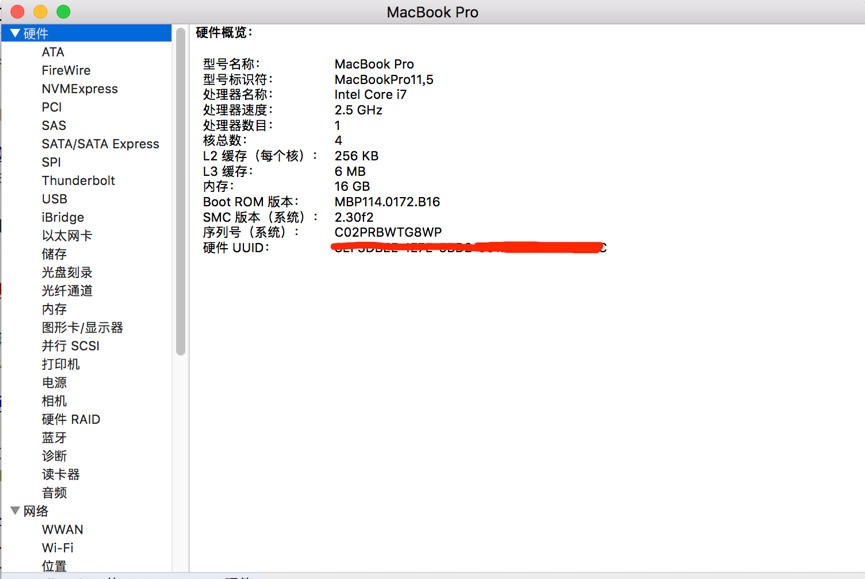
Task: Open the 蓝牙 entry
Action: 54,437
